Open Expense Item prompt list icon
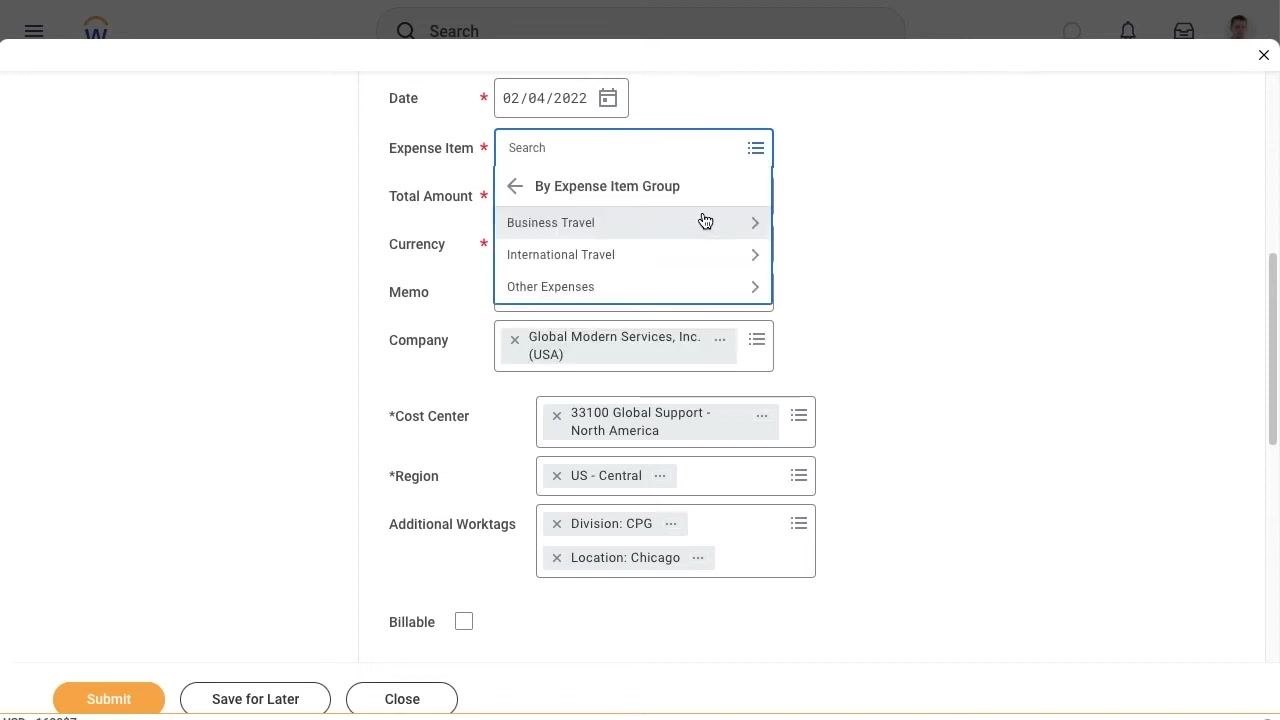The width and height of the screenshot is (1280, 720). (756, 148)
